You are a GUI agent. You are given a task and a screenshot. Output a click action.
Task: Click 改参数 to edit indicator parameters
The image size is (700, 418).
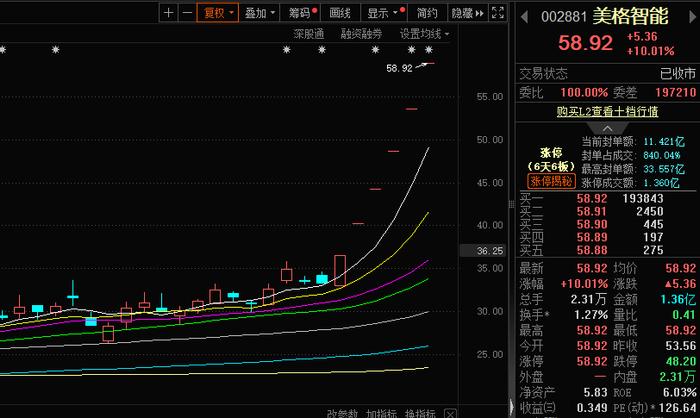[x=342, y=414]
